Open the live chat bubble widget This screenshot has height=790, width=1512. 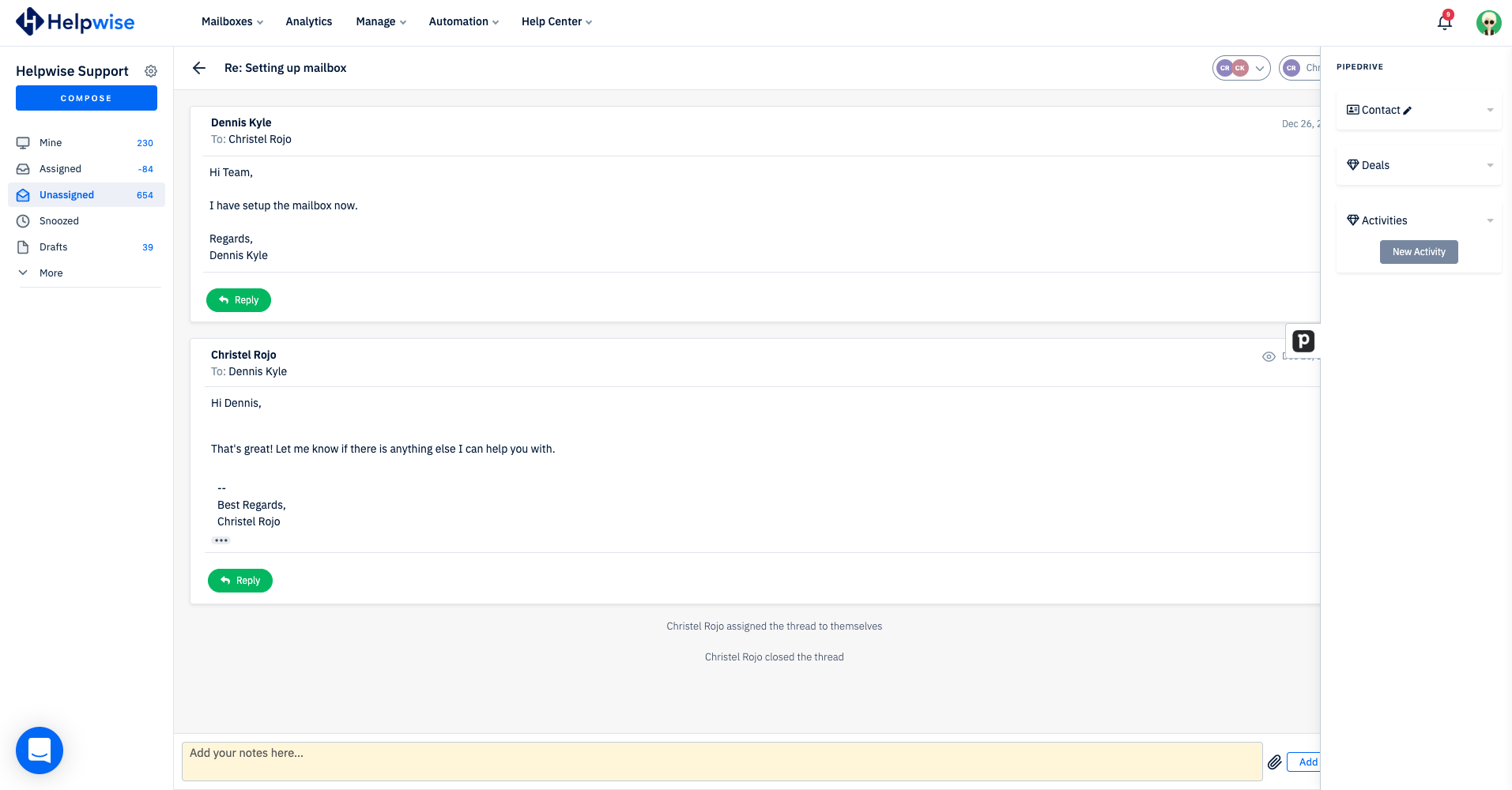[x=39, y=750]
